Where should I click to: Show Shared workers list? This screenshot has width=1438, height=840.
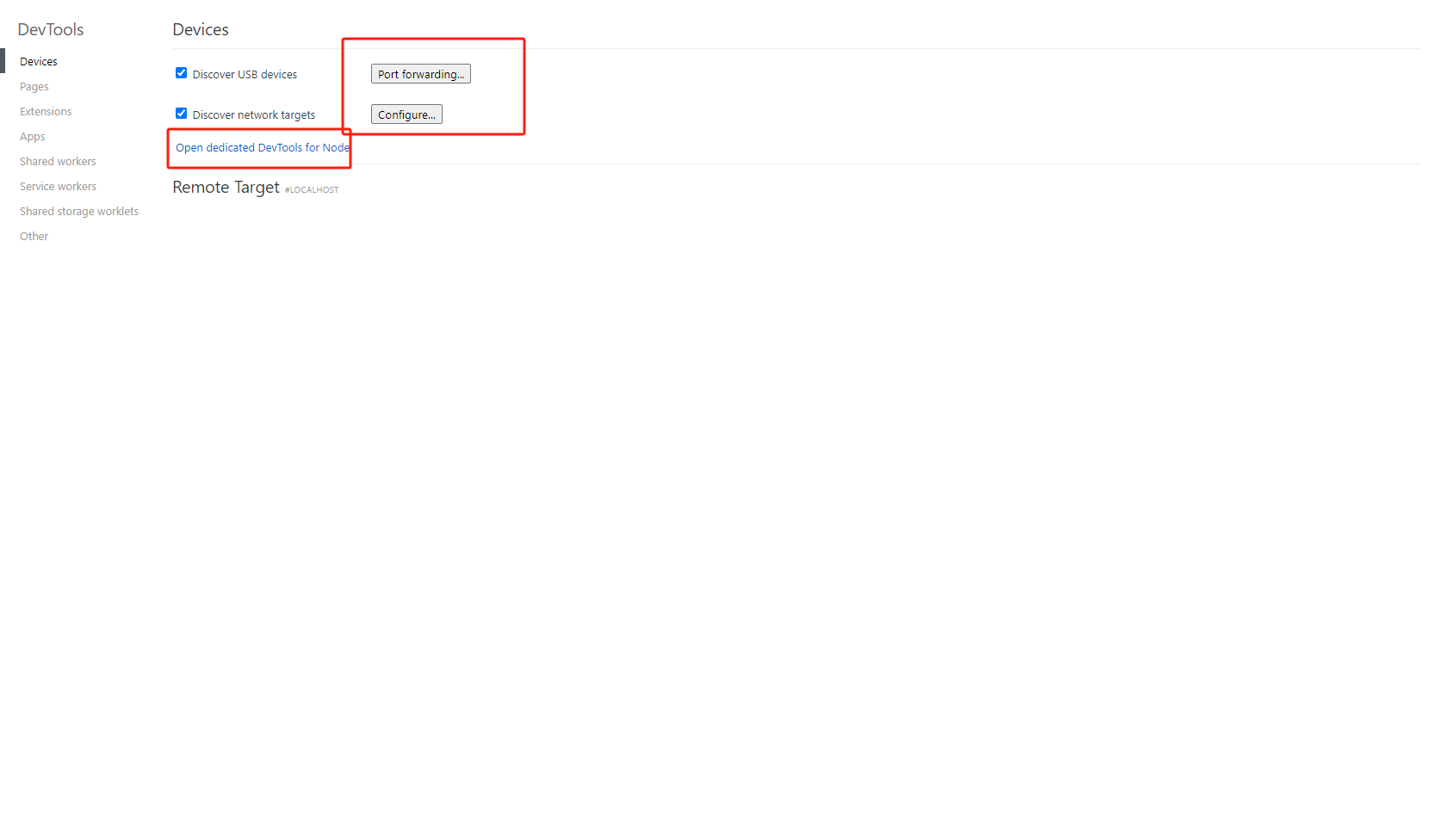58,162
